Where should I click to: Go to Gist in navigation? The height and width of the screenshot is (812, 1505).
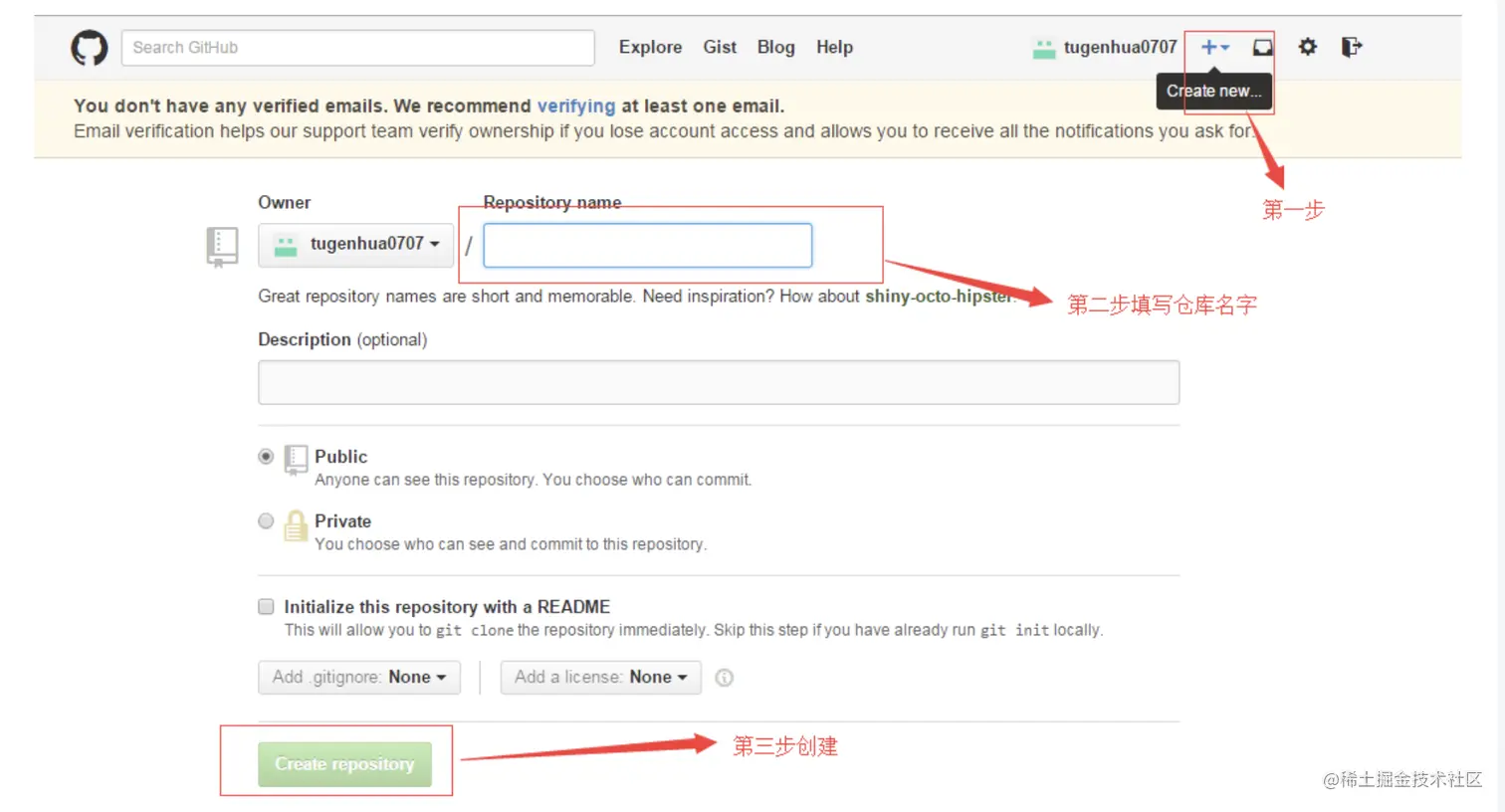point(720,47)
